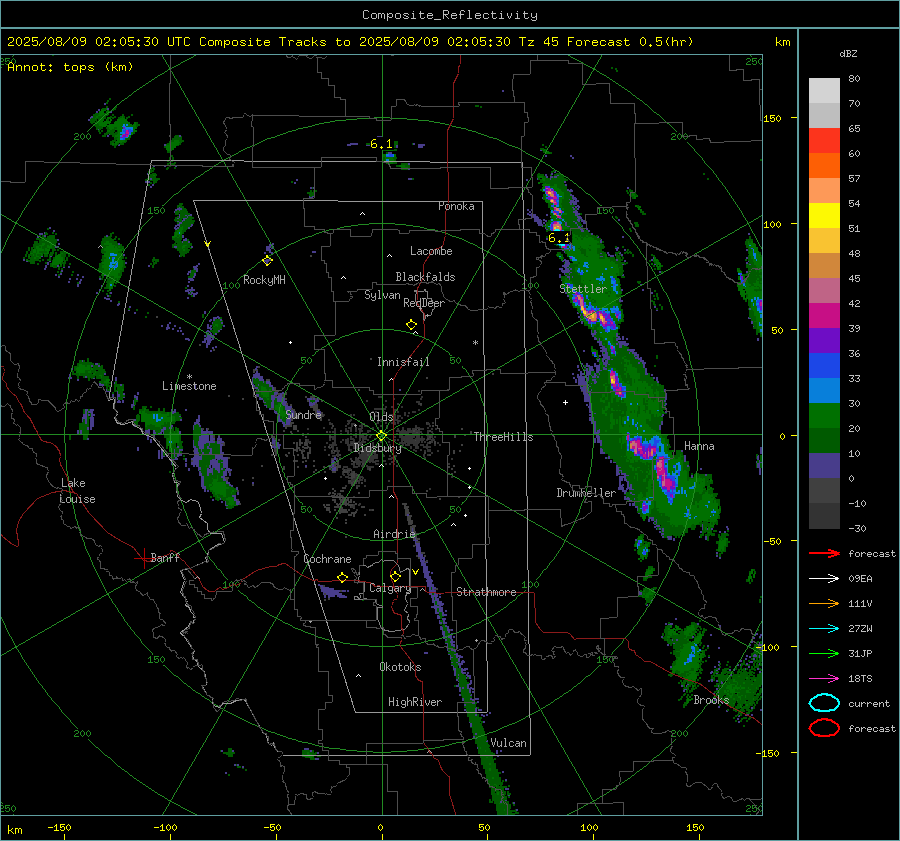Click the red forecast ellipse legend symbol

pos(824,728)
